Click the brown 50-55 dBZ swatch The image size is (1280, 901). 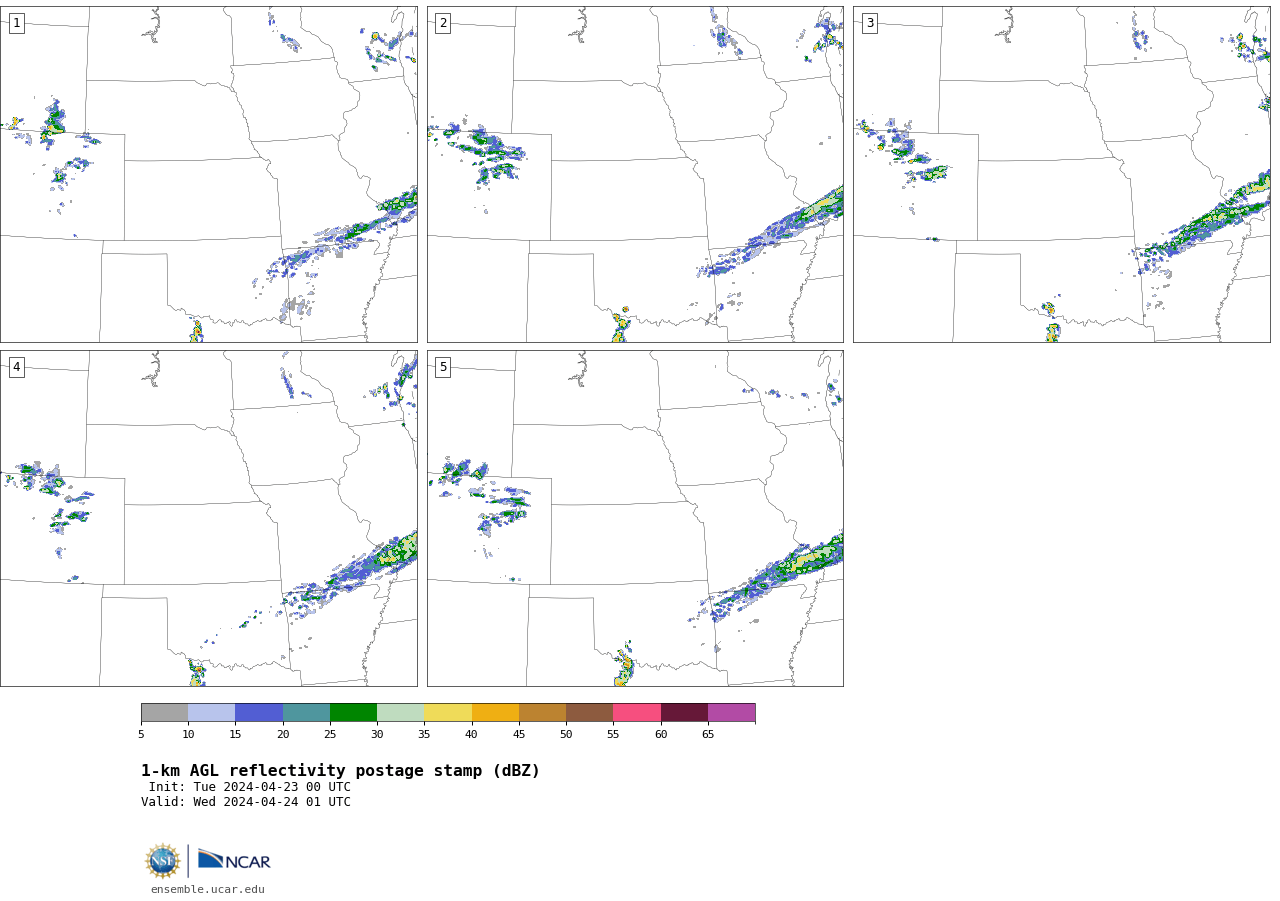point(590,713)
